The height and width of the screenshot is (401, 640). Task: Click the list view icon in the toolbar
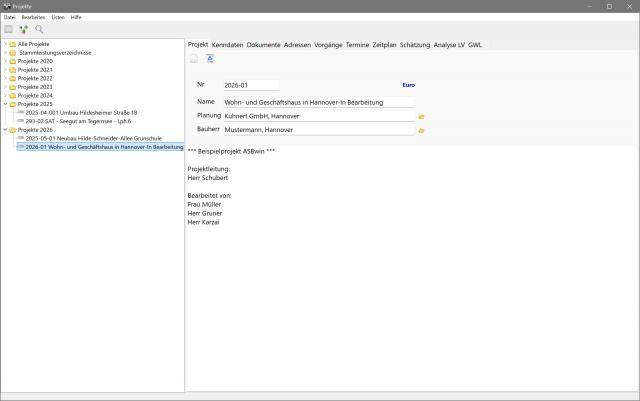tap(8, 29)
